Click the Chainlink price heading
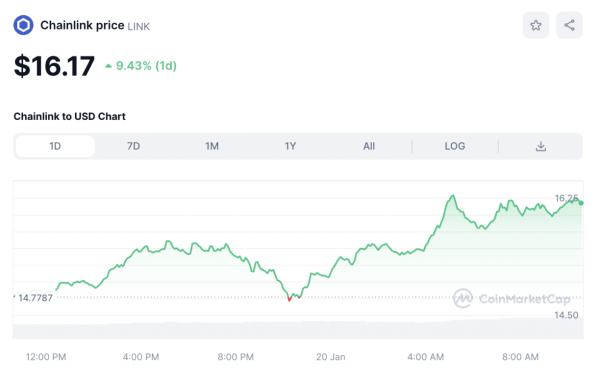 point(82,26)
